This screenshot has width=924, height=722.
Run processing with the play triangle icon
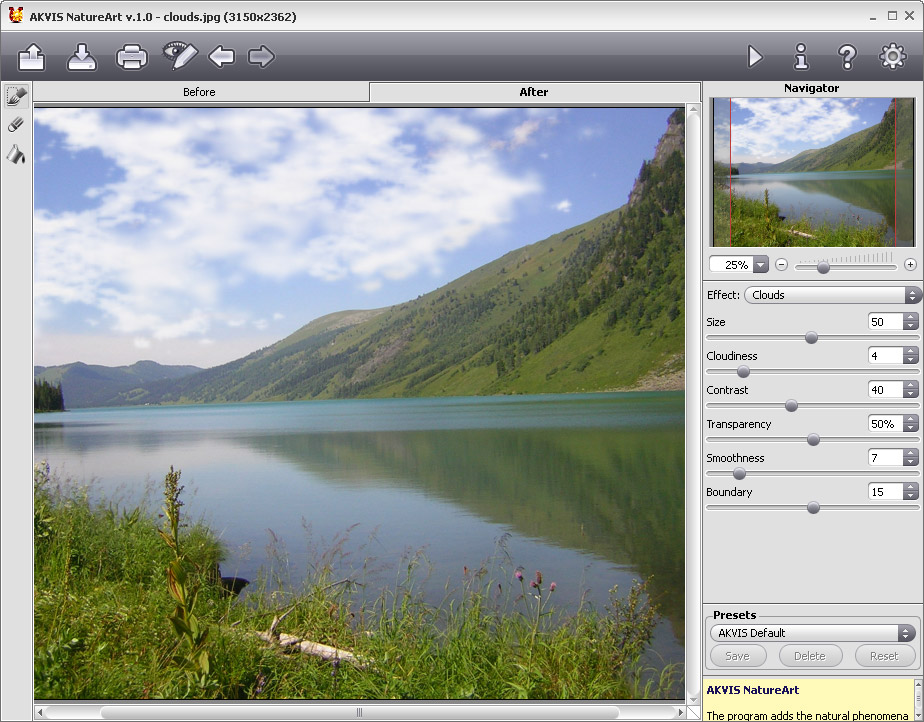pos(755,57)
